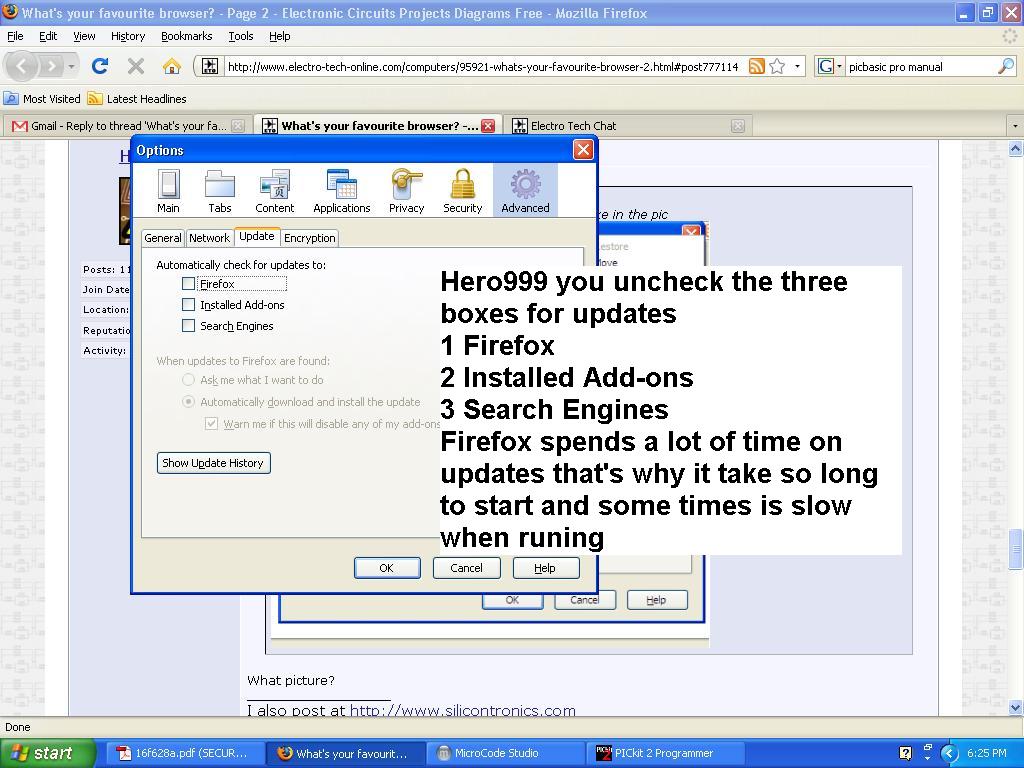Switch to the General sub-tab

point(163,238)
